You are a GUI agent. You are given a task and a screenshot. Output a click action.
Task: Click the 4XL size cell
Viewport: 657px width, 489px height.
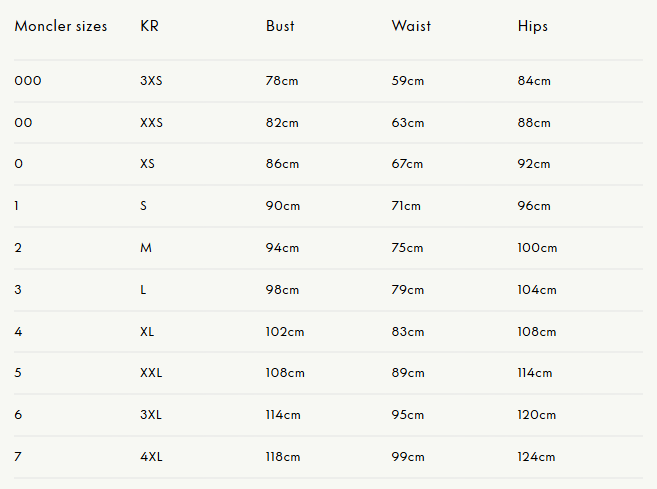pyautogui.click(x=151, y=457)
